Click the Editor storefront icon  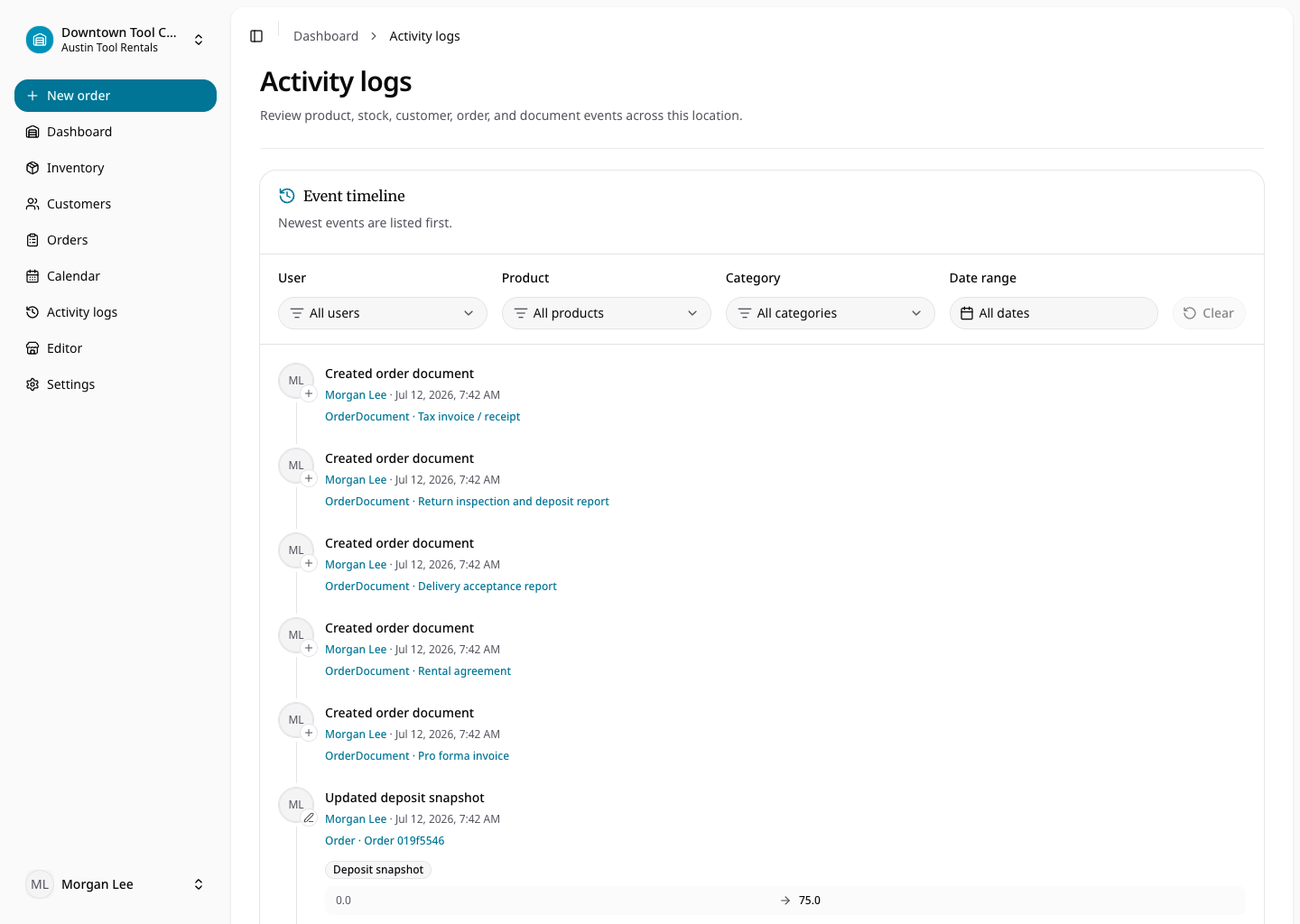(x=32, y=348)
